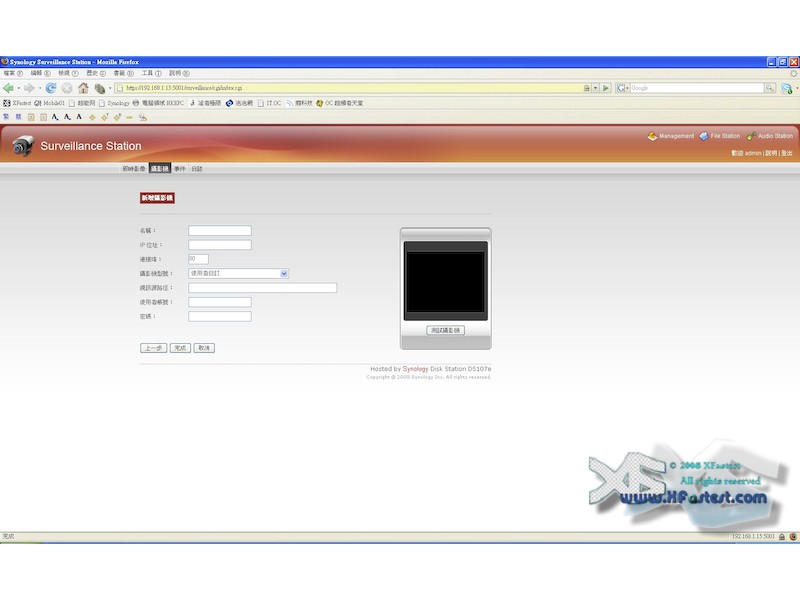Image resolution: width=800 pixels, height=600 pixels.
Task: Click the 測試攝影機 test camera button
Action: pyautogui.click(x=445, y=331)
